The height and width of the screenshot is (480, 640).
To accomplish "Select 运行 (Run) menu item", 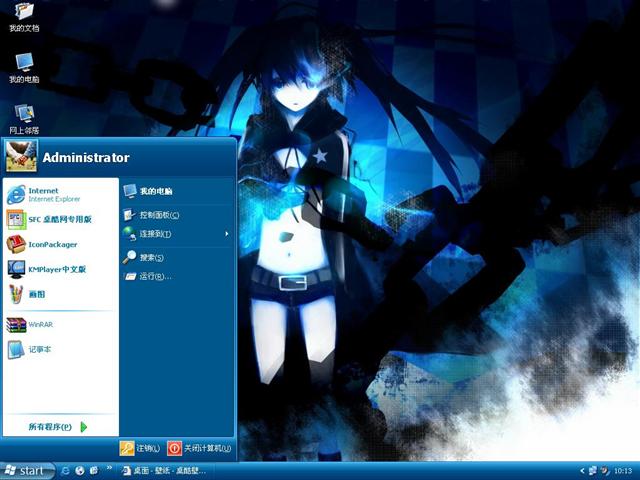I will [153, 276].
